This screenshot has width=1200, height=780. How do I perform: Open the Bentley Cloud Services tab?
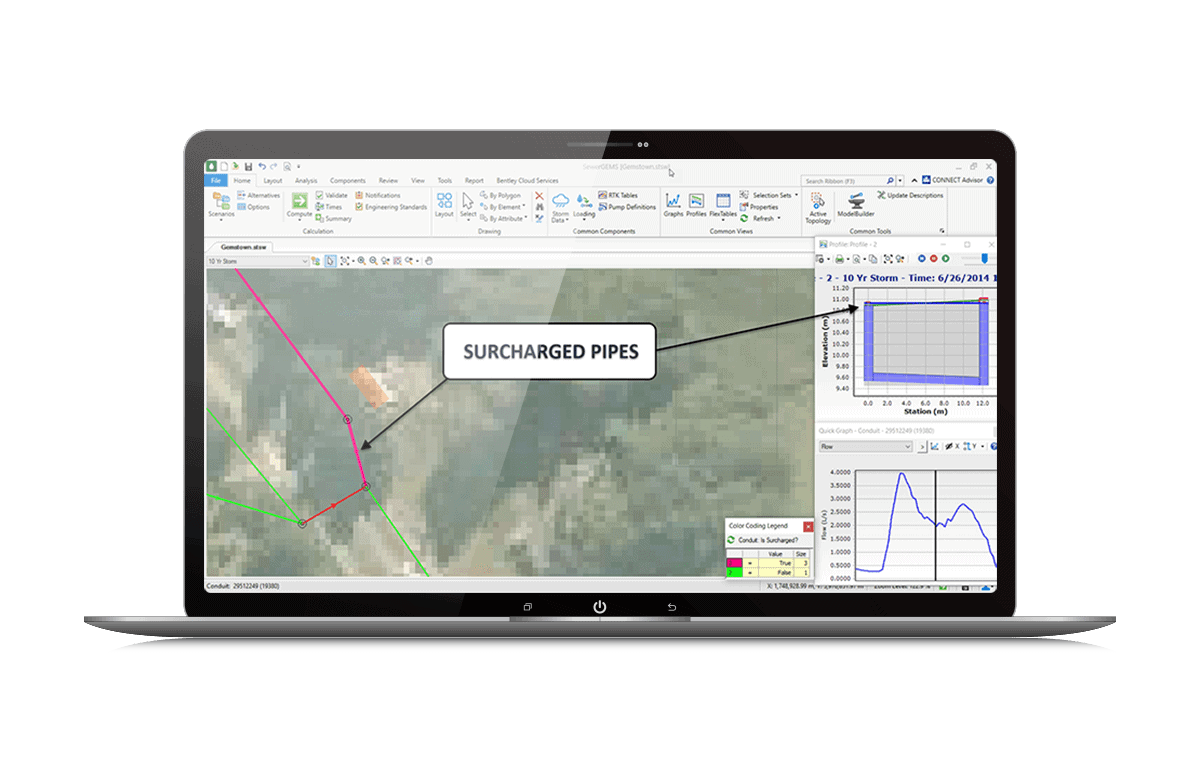tap(526, 181)
